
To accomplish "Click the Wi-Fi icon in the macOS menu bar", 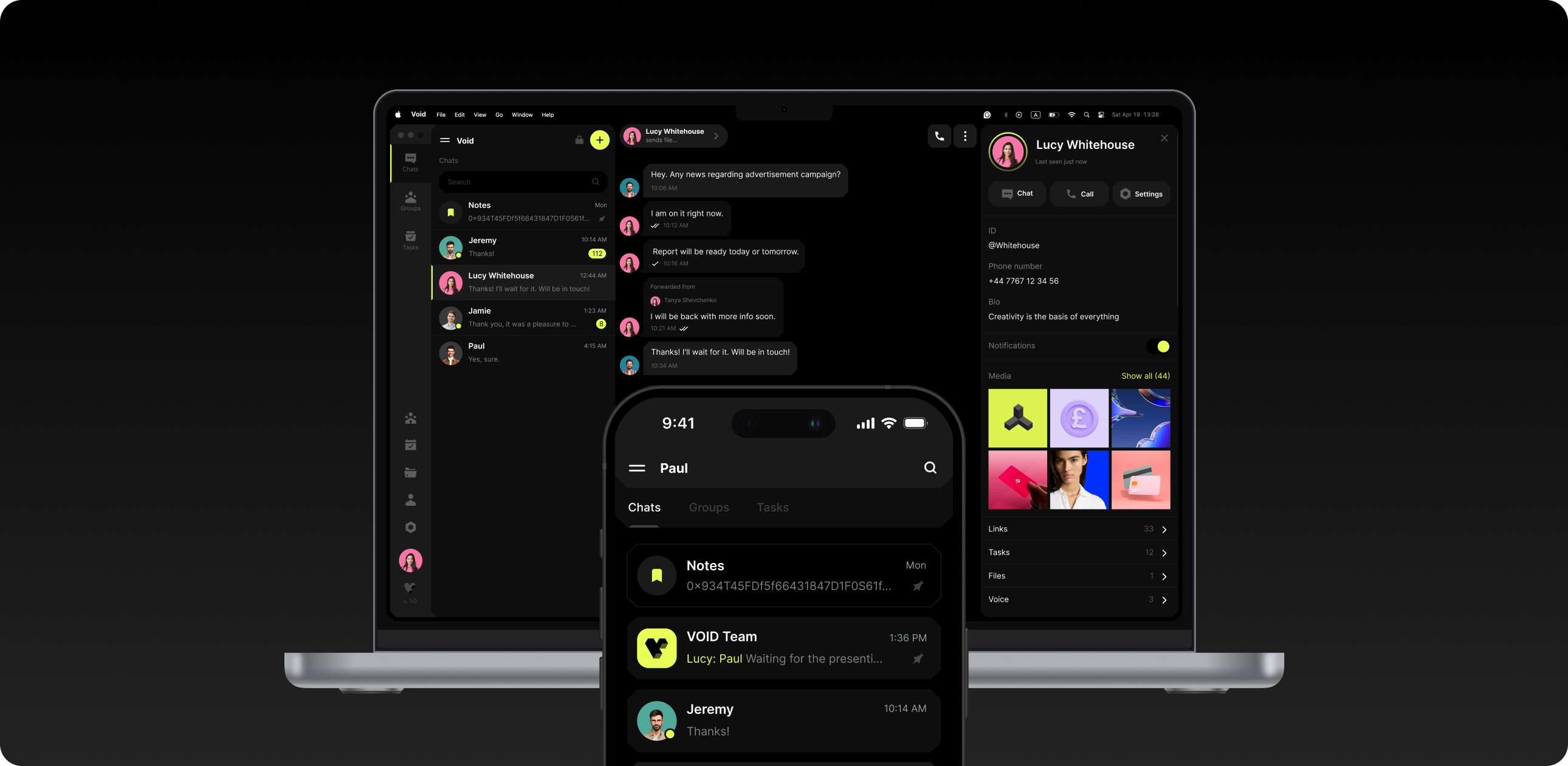I will pos(1071,114).
